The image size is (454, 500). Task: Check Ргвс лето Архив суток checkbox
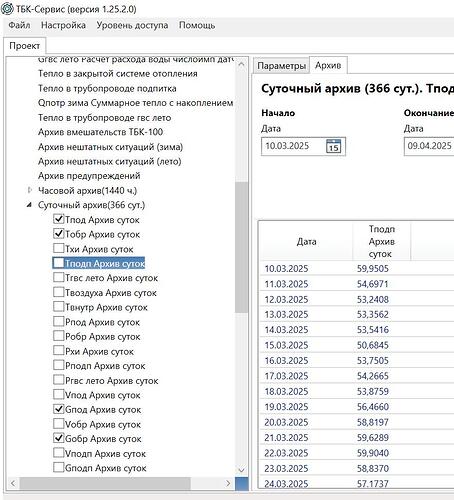(58, 380)
